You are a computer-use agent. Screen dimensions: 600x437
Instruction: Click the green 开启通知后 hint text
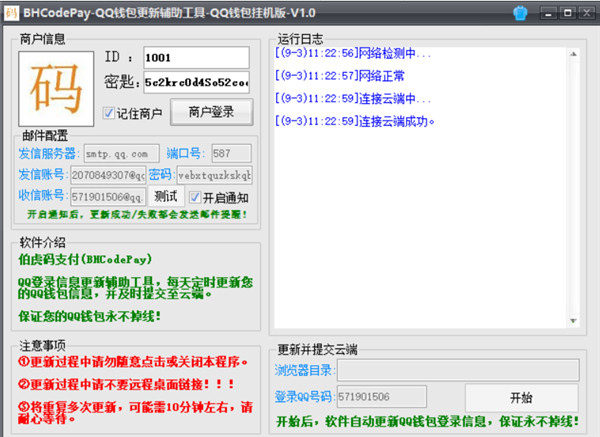137,214
